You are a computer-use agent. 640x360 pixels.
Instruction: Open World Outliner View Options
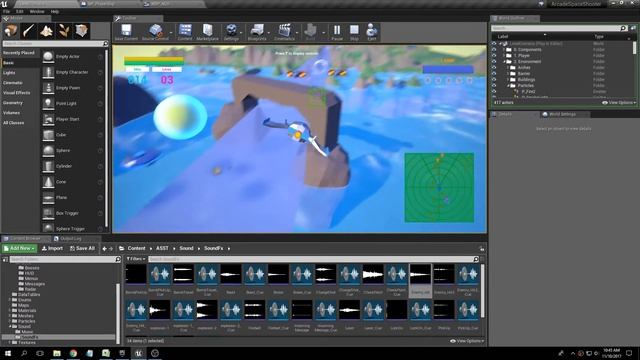[619, 103]
